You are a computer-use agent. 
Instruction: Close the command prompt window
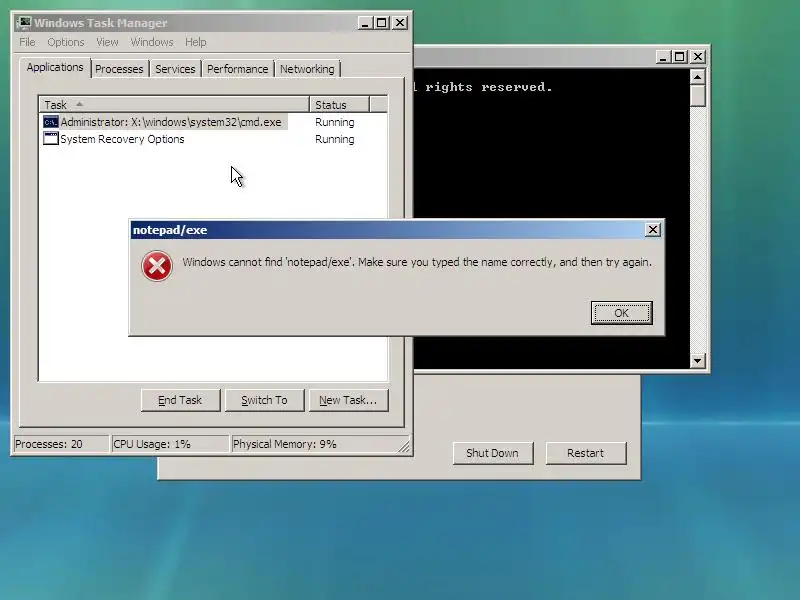(x=698, y=57)
